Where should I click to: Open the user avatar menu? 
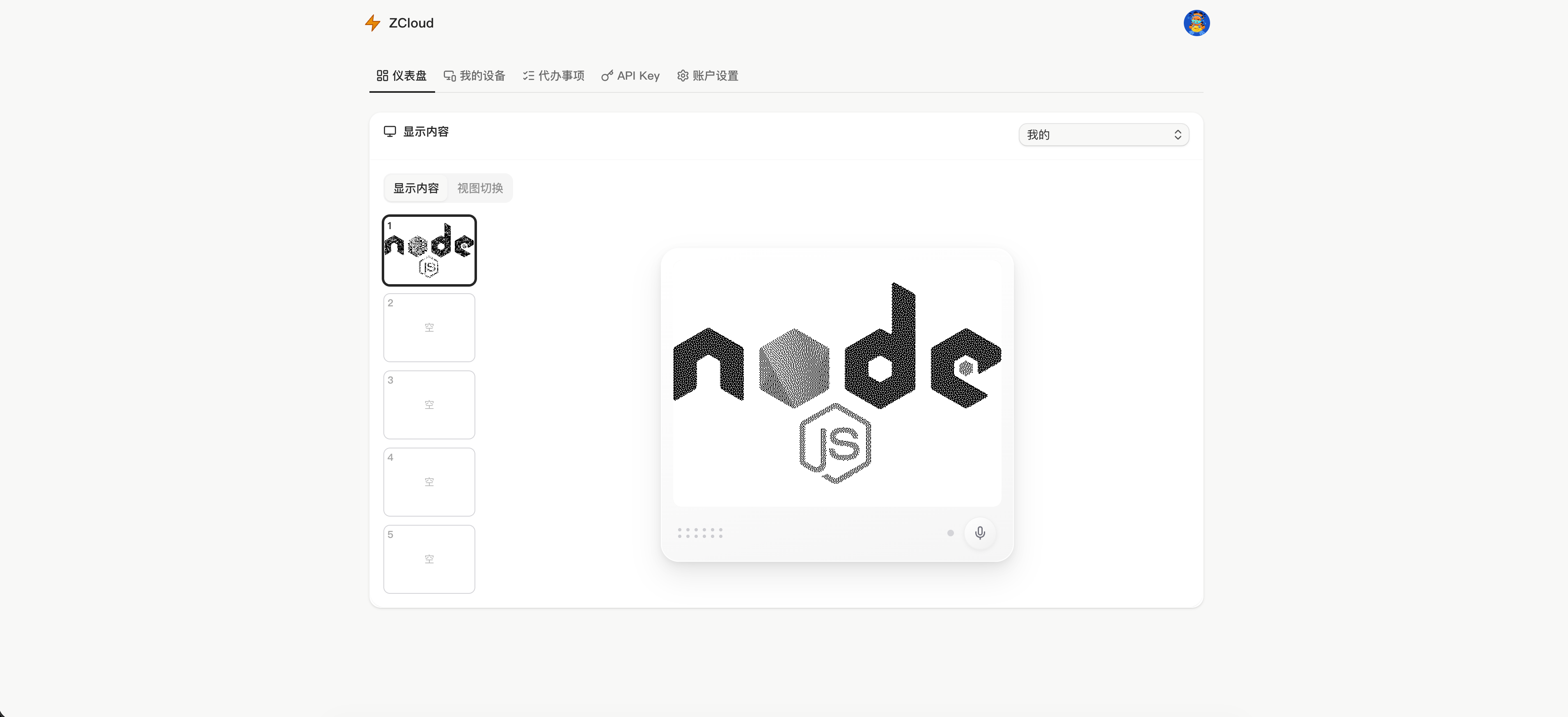pyautogui.click(x=1196, y=23)
